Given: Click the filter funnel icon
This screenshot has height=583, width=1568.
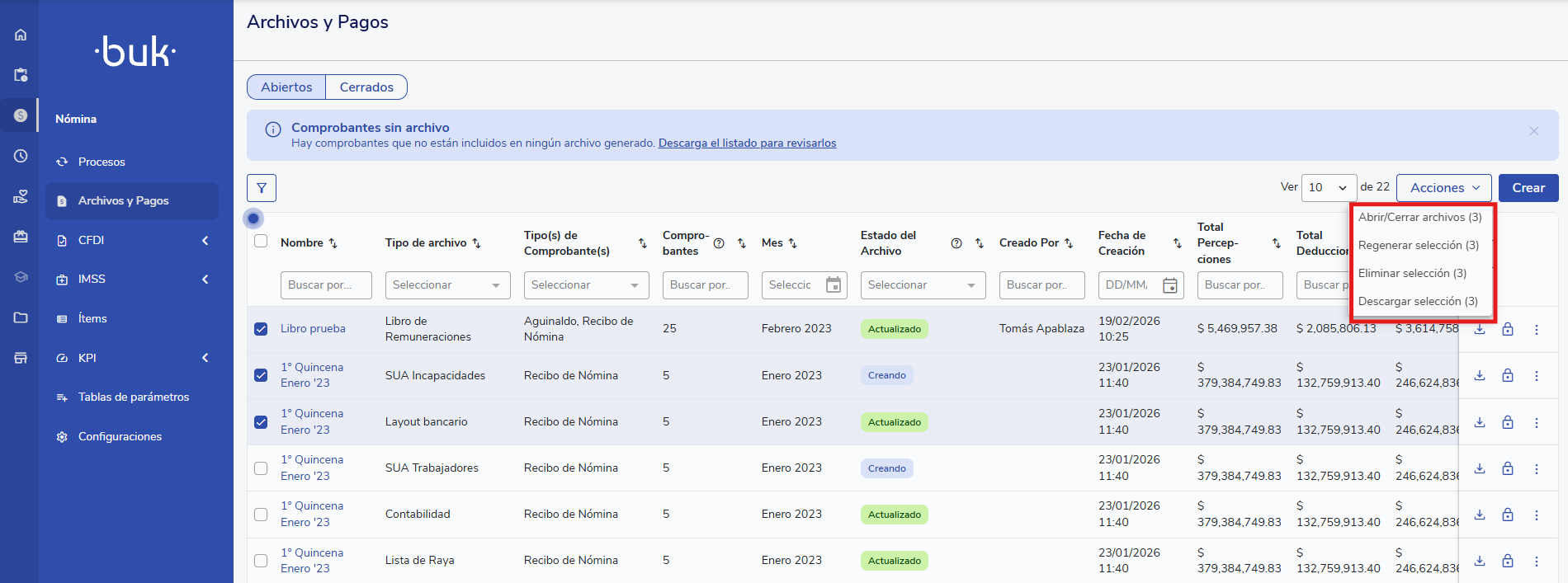Looking at the screenshot, I should click(262, 188).
